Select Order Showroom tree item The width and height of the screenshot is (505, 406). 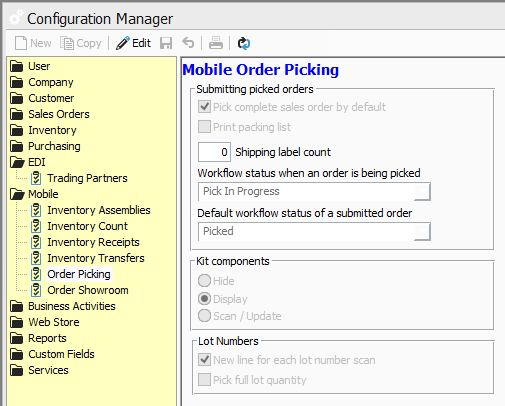coord(88,290)
